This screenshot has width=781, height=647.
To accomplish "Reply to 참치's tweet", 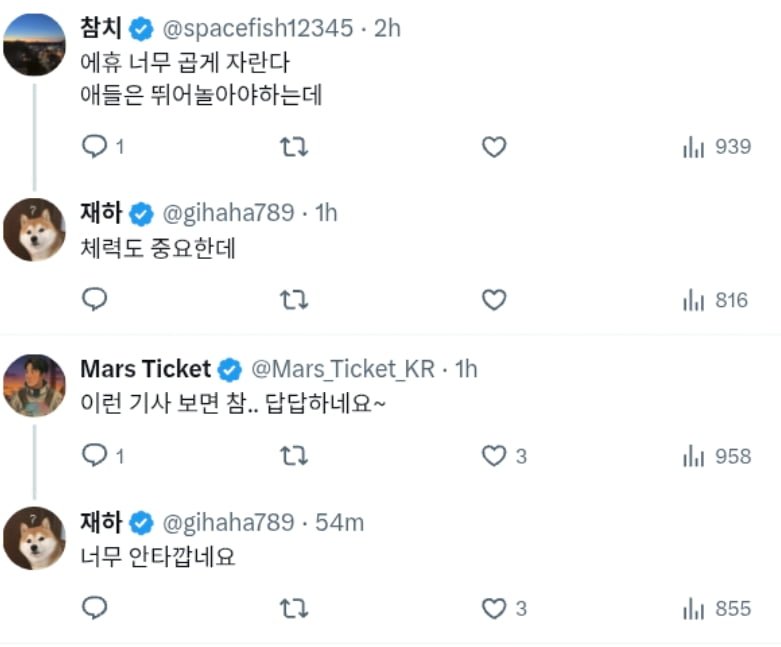I will pos(94,147).
